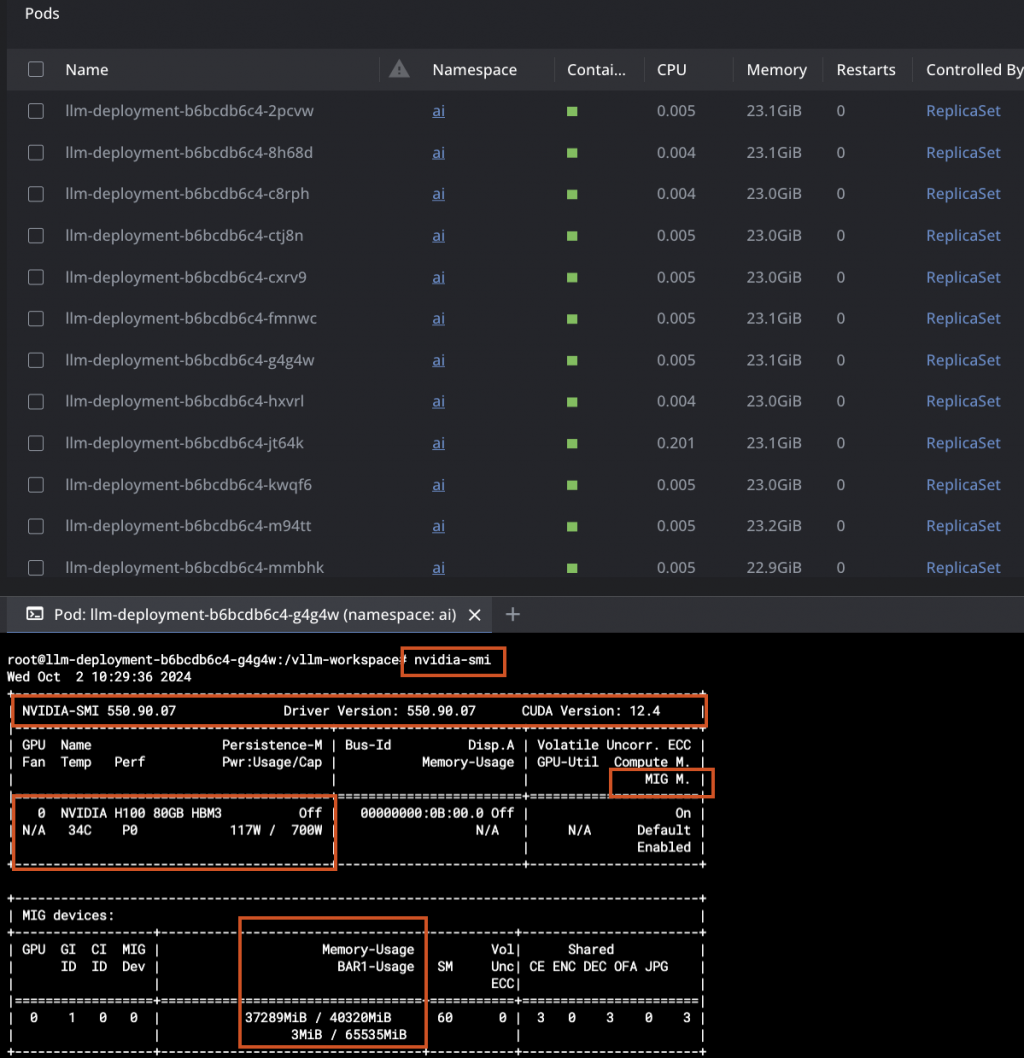Sort the pods table by CPU column
Image resolution: width=1024 pixels, height=1058 pixels.
(x=671, y=69)
